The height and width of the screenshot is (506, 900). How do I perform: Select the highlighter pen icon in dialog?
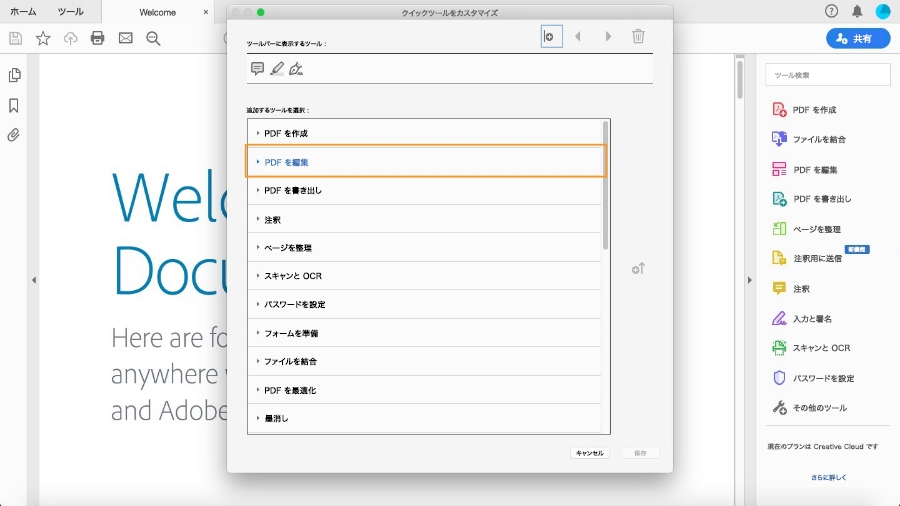[277, 69]
